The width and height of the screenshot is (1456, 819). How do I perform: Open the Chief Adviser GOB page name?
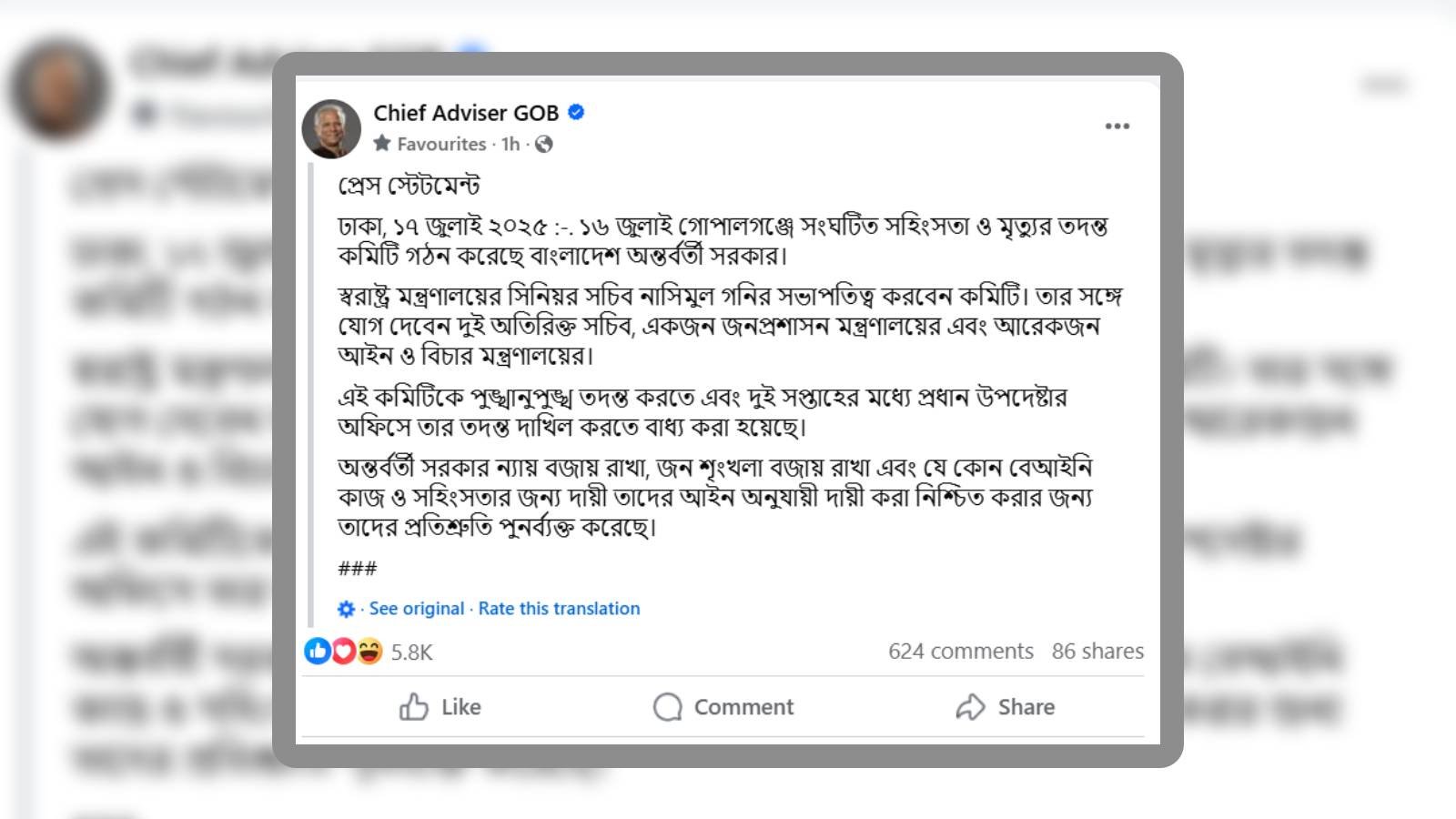[466, 113]
